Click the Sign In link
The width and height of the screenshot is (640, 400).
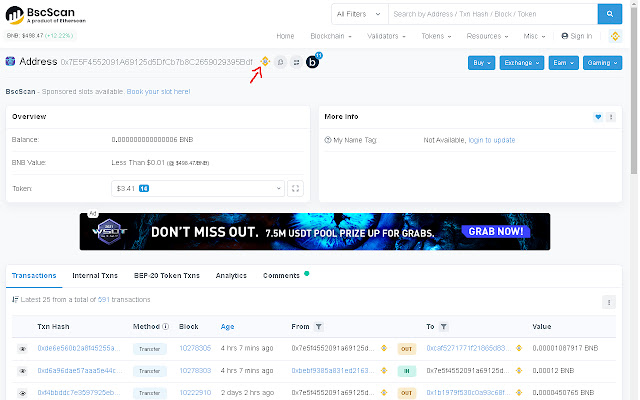click(578, 36)
